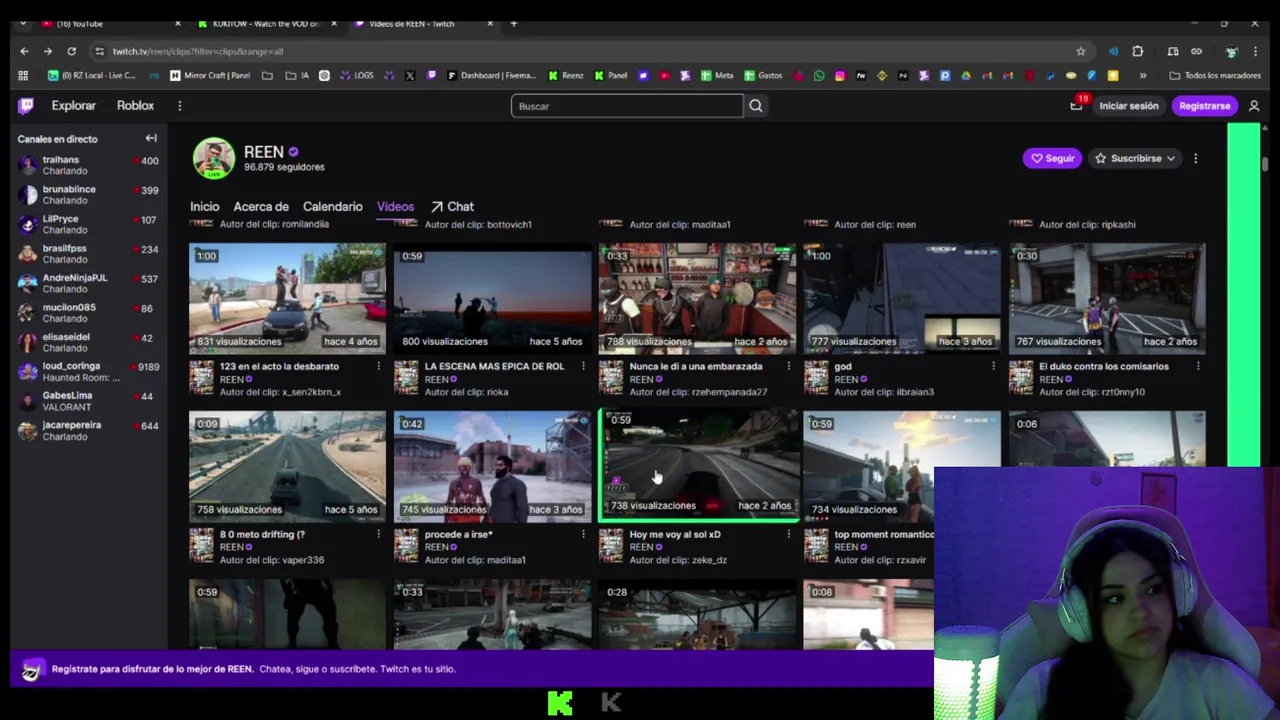Image resolution: width=1280 pixels, height=720 pixels.
Task: Open options for 'god' clip
Action: pos(993,367)
